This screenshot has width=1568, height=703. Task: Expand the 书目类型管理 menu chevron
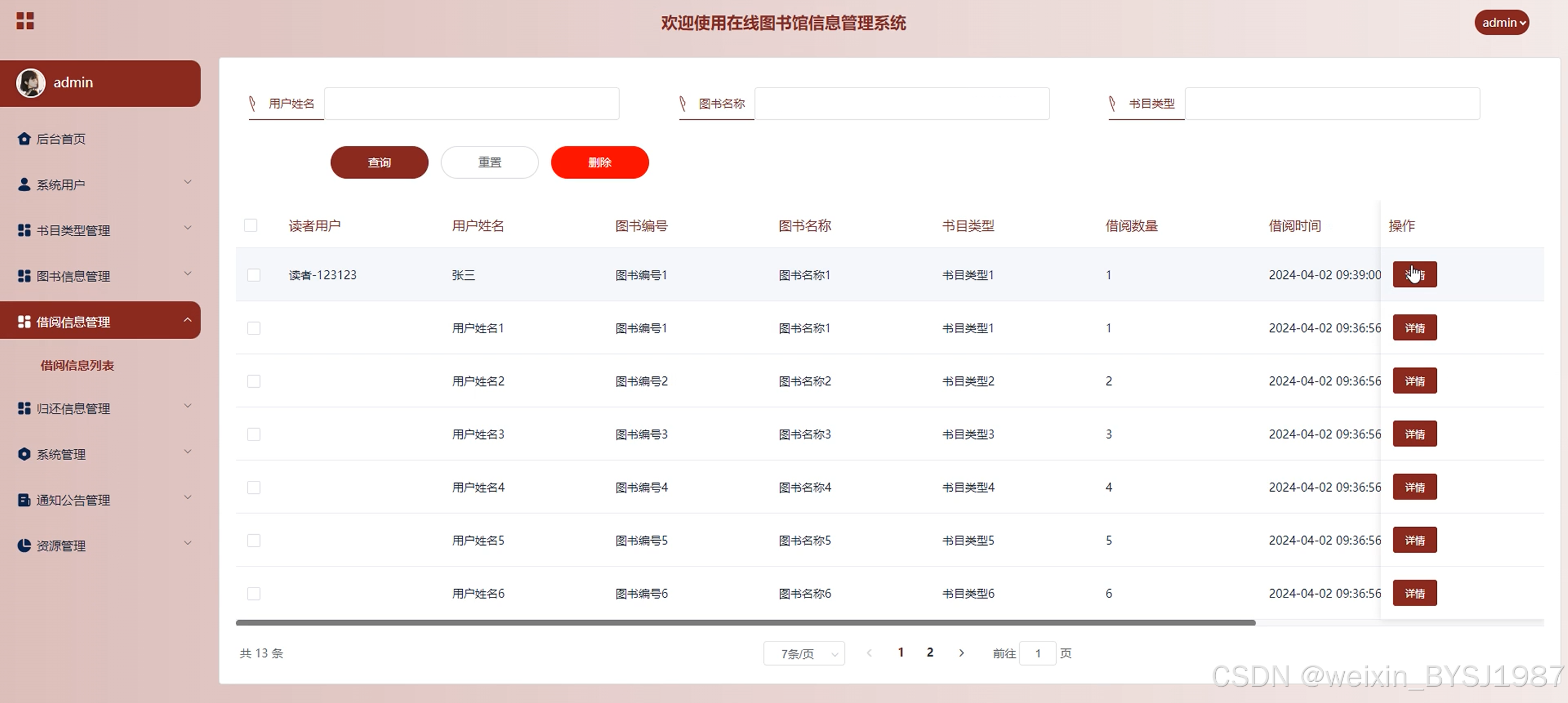[187, 228]
